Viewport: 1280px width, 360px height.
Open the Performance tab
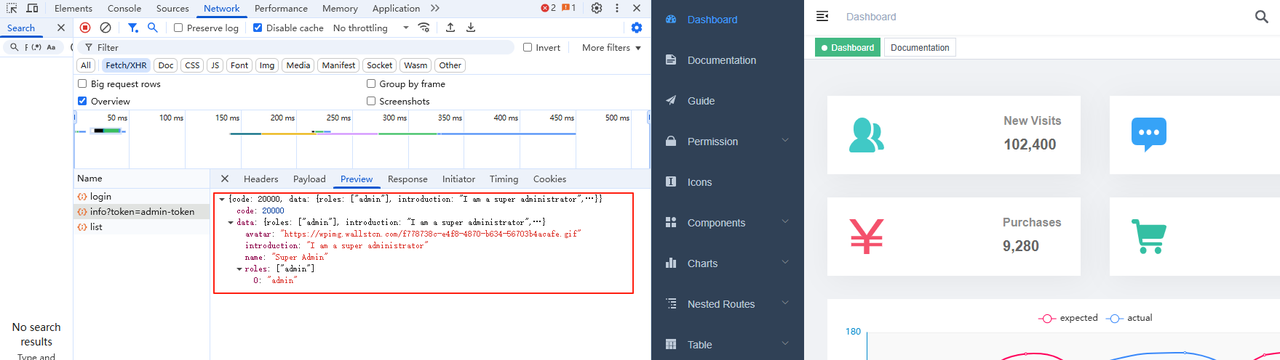281,9
